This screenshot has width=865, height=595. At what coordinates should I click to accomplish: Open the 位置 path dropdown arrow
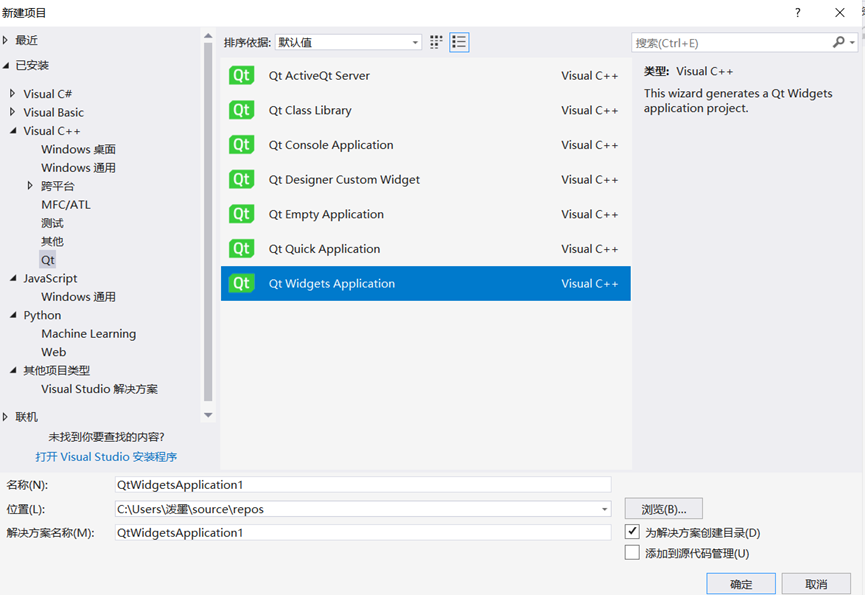coord(605,509)
